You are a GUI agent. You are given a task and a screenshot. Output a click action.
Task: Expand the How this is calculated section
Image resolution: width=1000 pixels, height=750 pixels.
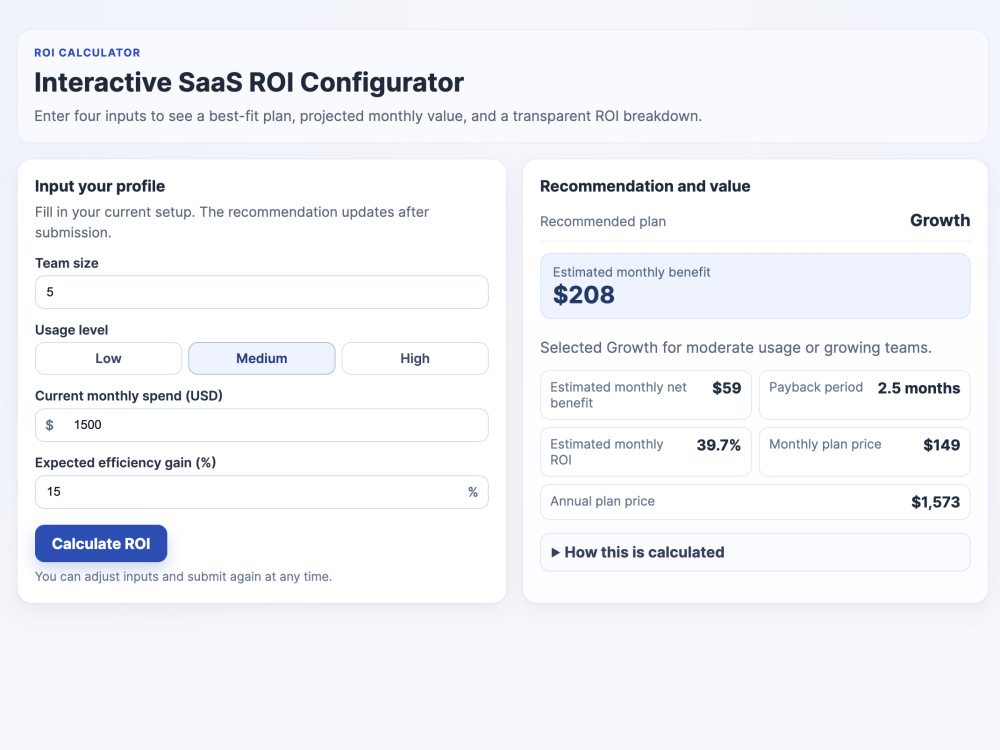755,552
